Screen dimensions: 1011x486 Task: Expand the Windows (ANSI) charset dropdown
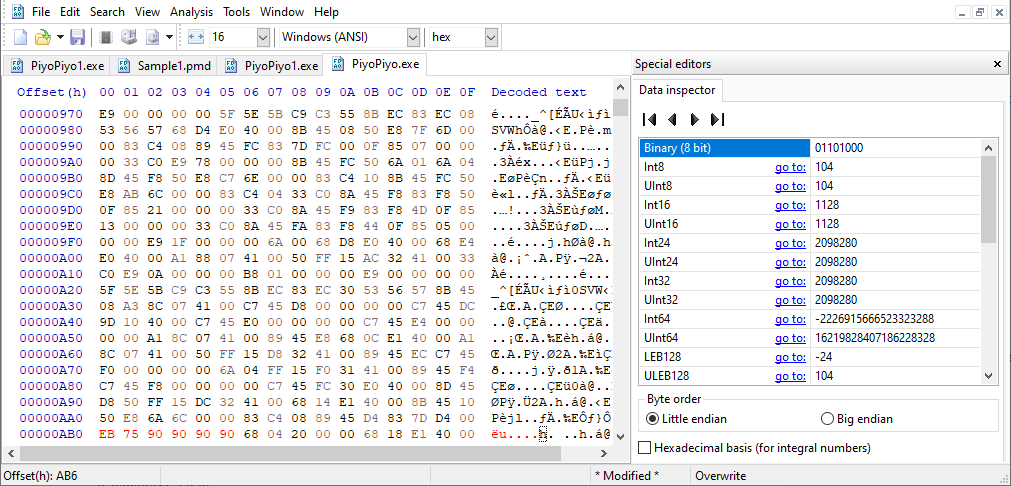[x=413, y=37]
